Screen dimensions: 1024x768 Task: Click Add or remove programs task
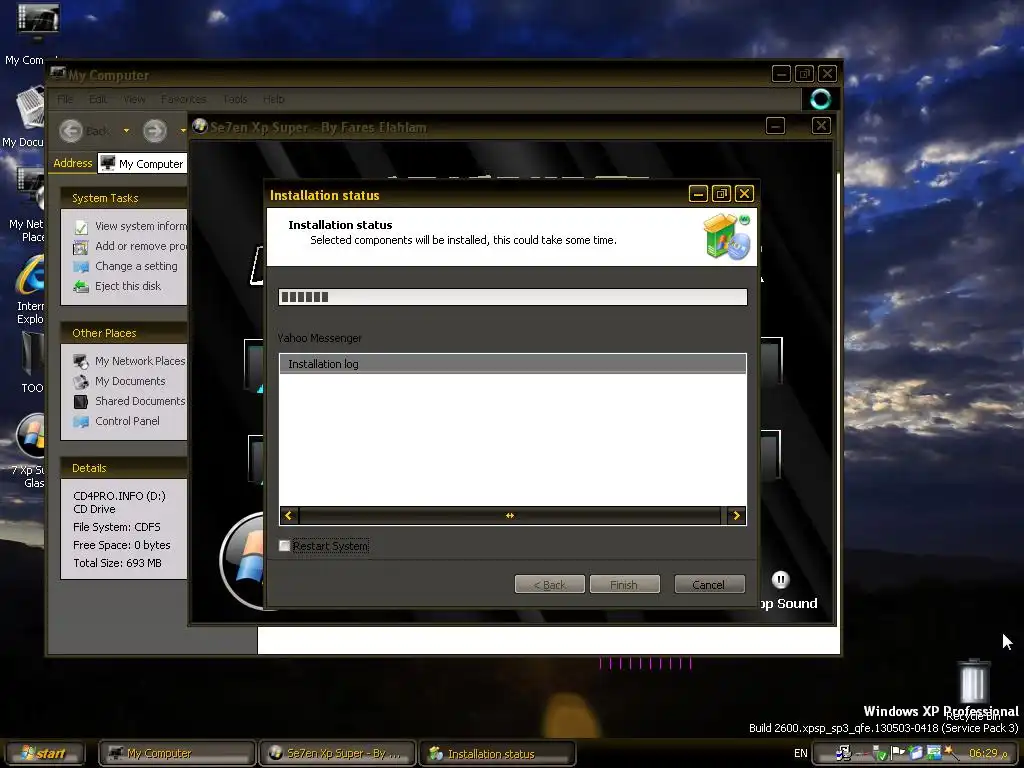tap(140, 246)
